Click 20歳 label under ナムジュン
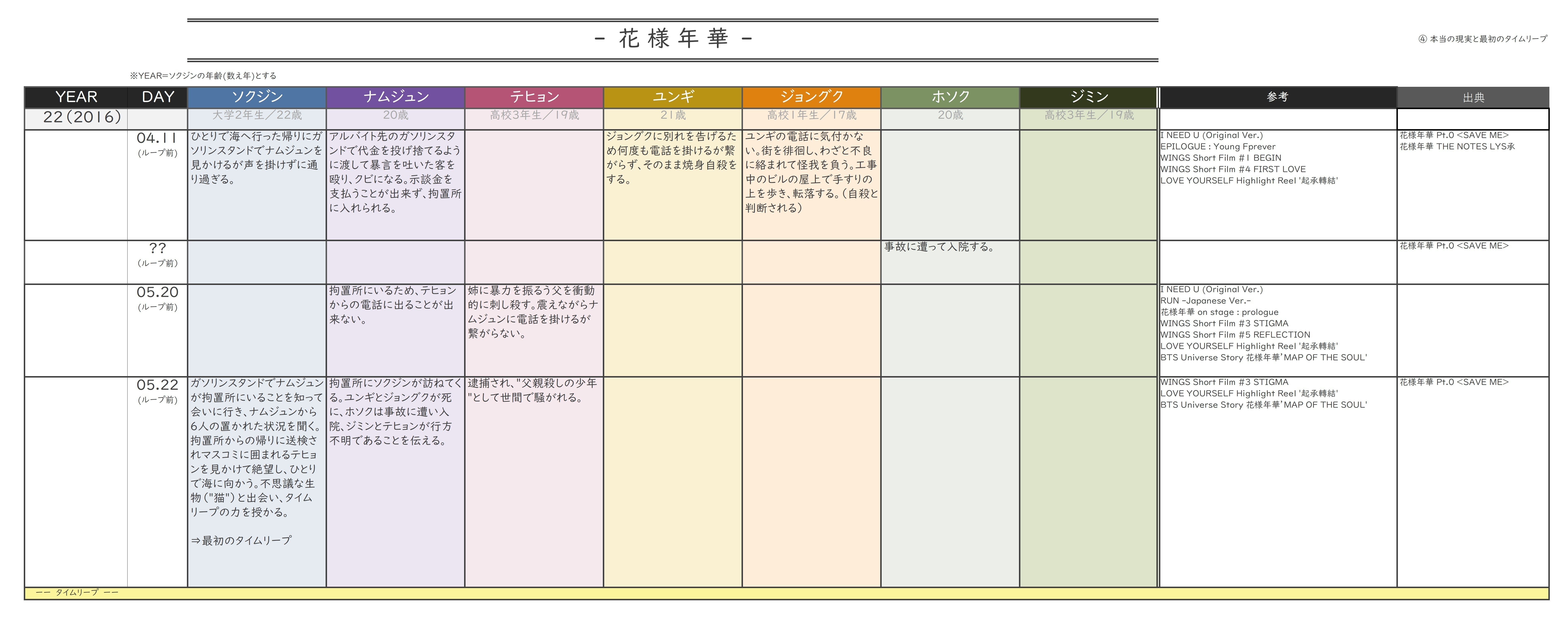Viewport: 1568px width, 622px height. click(396, 115)
